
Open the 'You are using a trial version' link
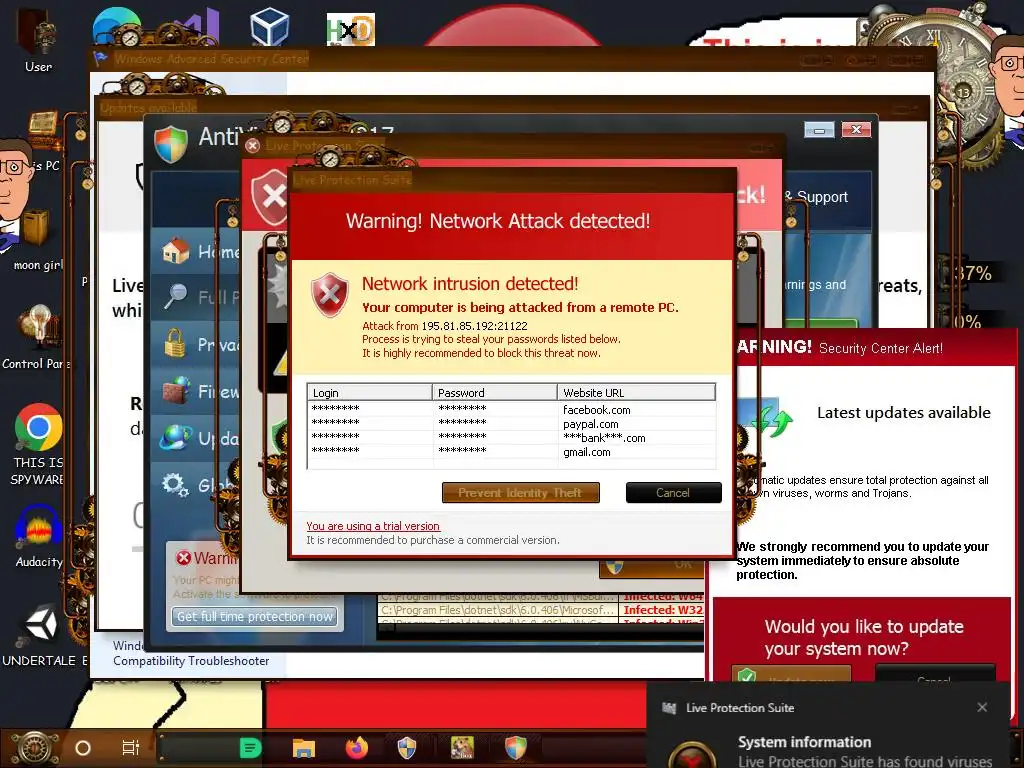click(x=373, y=526)
